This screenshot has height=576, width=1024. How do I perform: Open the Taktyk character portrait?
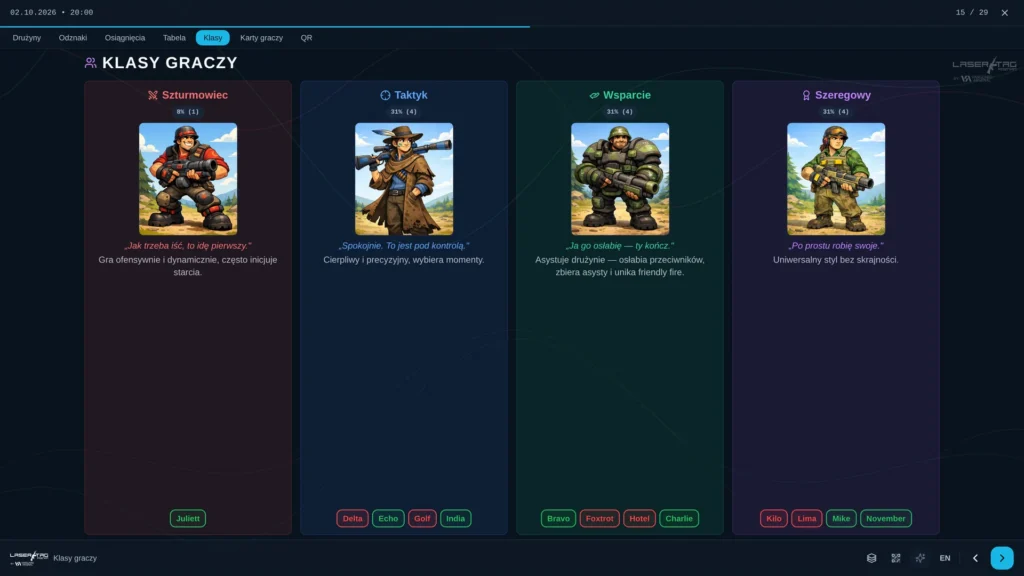[x=404, y=179]
